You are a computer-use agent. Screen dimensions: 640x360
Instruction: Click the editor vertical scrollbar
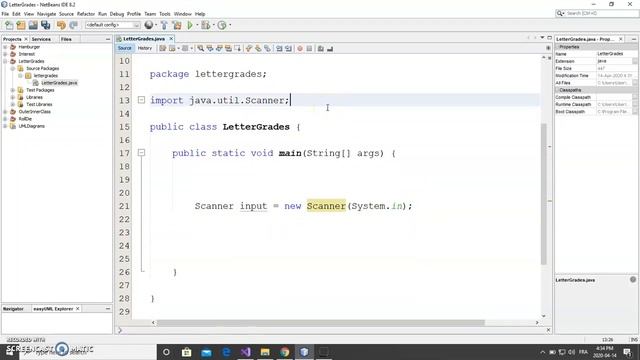click(544, 194)
